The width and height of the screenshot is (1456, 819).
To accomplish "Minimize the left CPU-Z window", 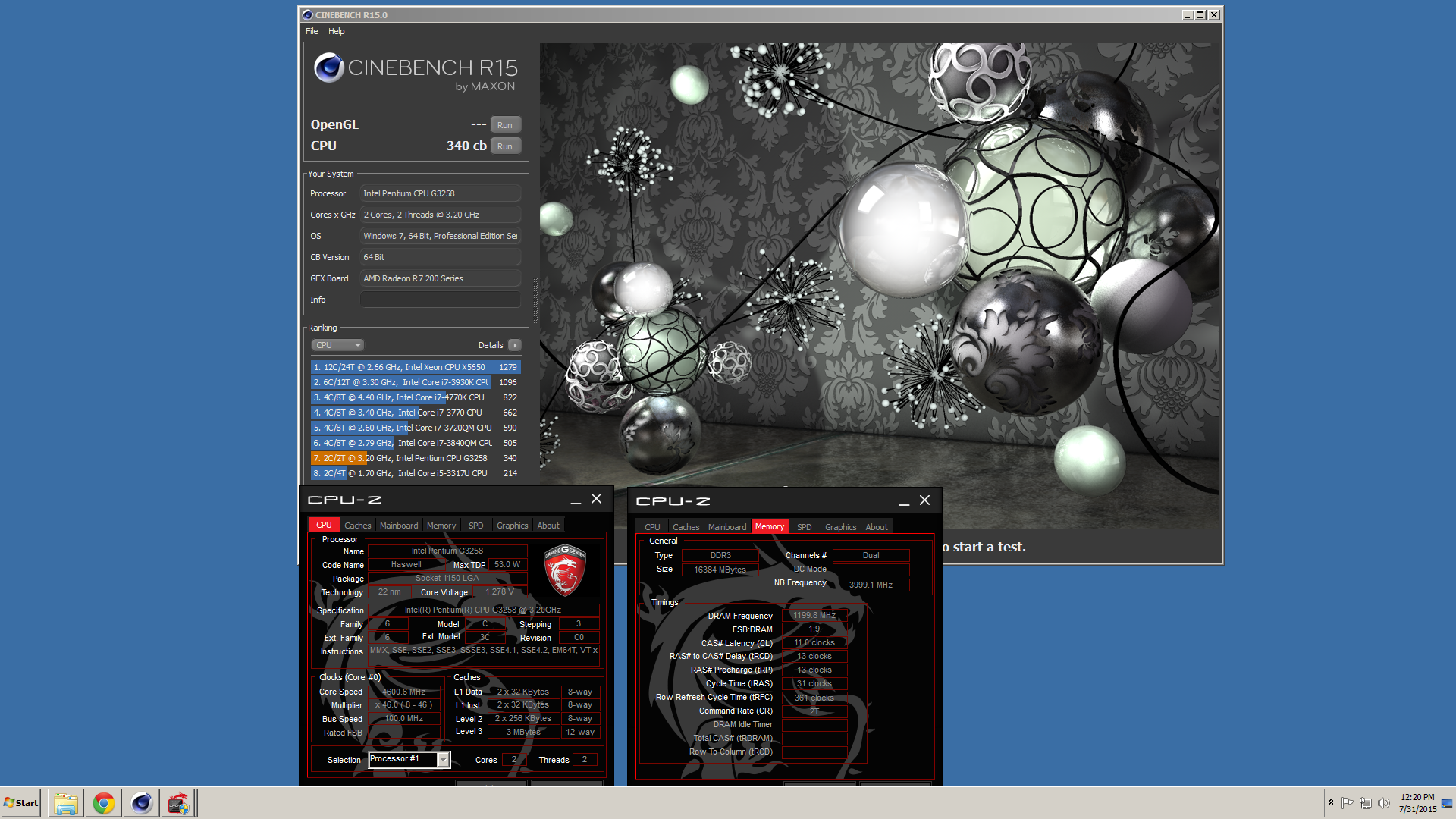I will pyautogui.click(x=576, y=500).
